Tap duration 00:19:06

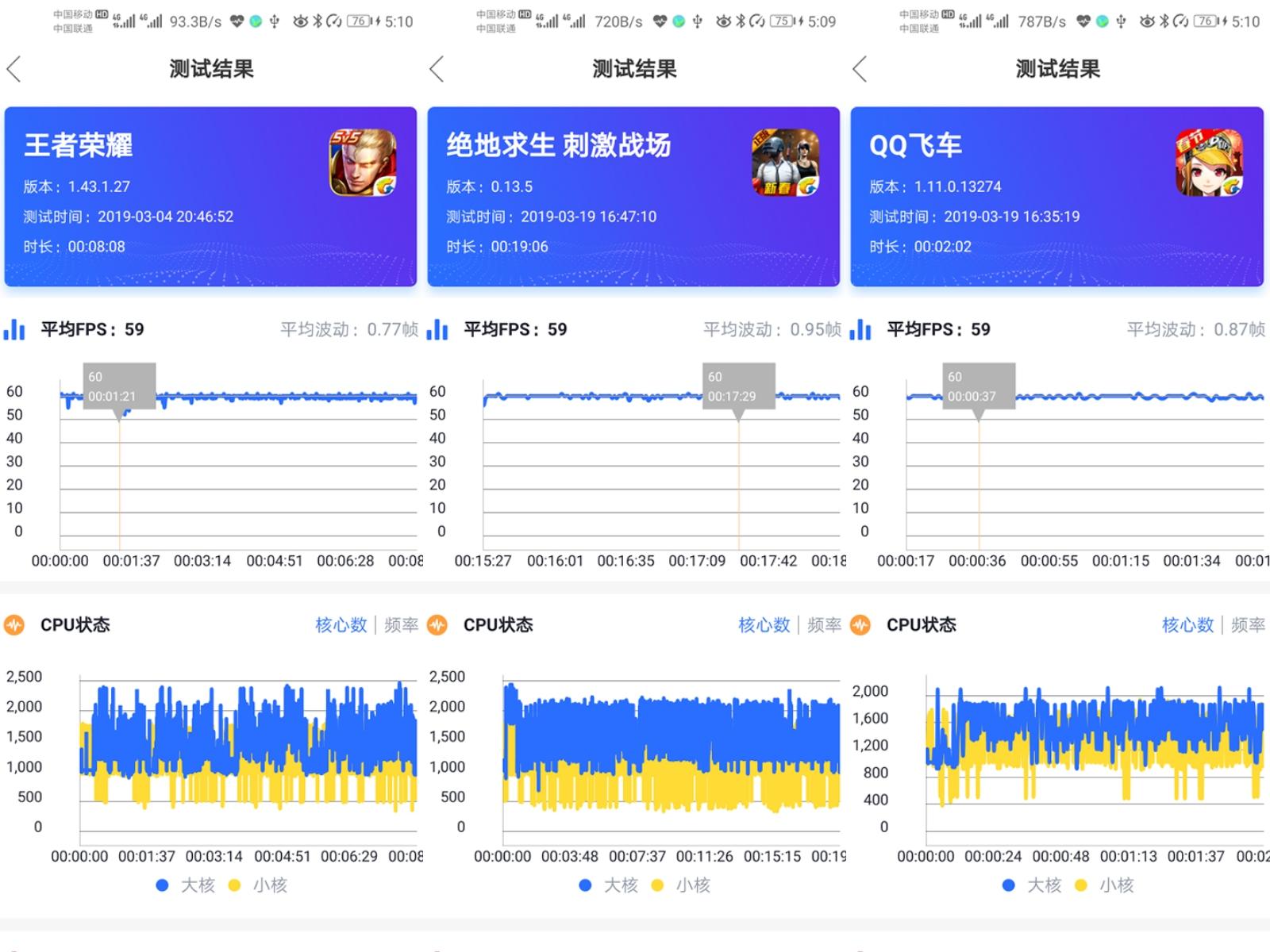tap(520, 247)
